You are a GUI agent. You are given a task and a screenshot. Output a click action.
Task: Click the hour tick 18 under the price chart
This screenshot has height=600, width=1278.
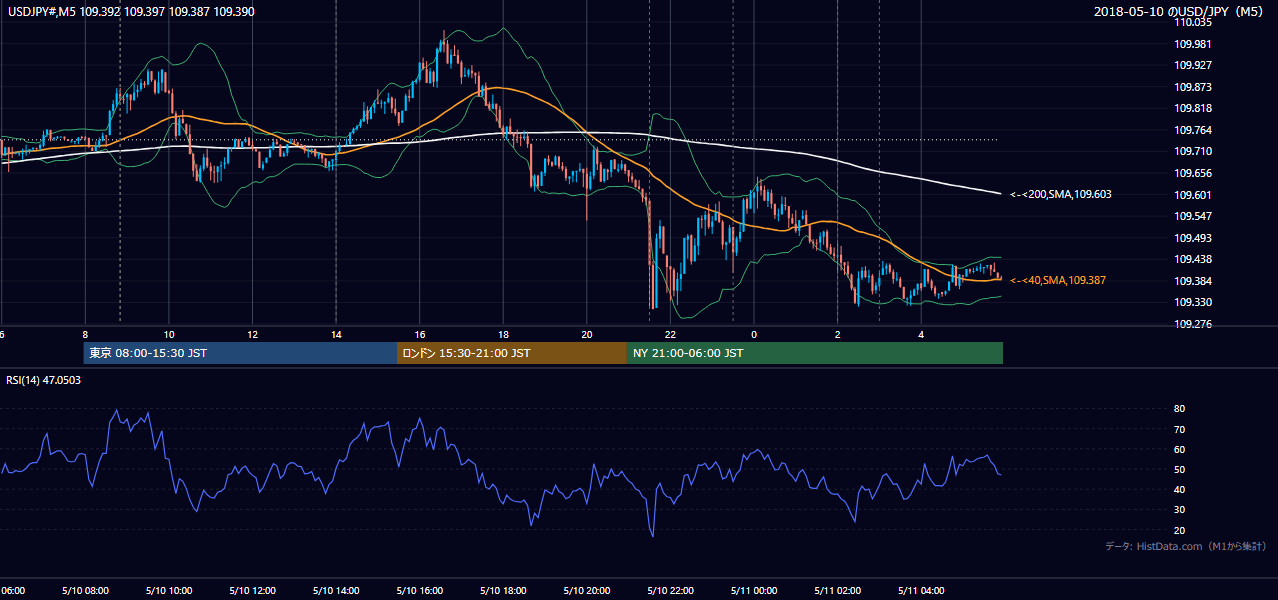point(503,335)
